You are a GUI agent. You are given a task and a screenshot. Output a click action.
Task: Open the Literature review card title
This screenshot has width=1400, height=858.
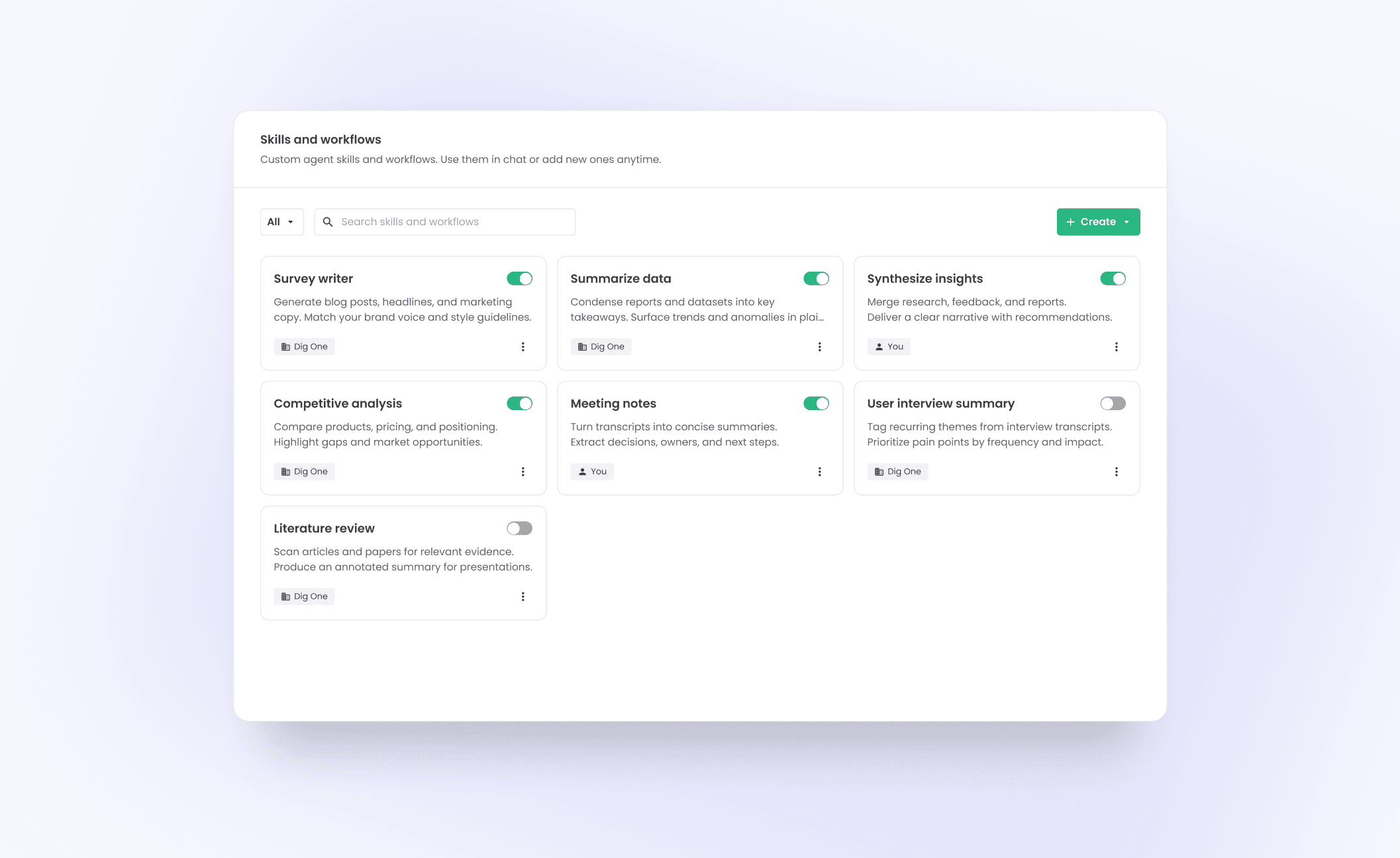[324, 528]
